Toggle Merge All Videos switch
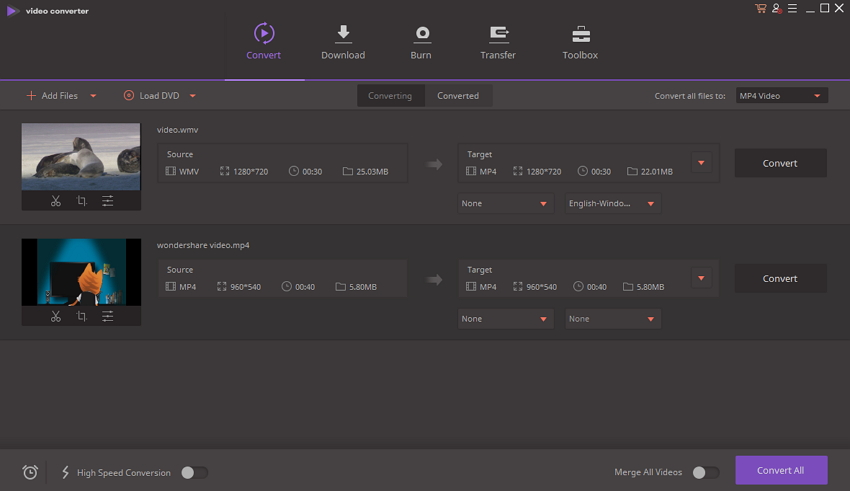Image resolution: width=850 pixels, height=491 pixels. (x=706, y=473)
